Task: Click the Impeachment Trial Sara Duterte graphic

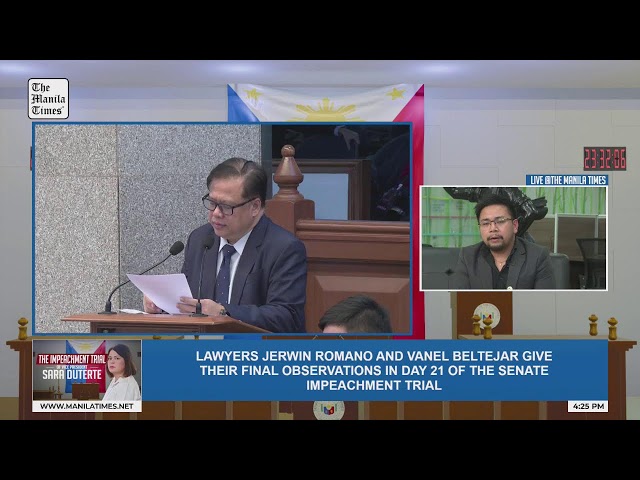Action: 87,370
